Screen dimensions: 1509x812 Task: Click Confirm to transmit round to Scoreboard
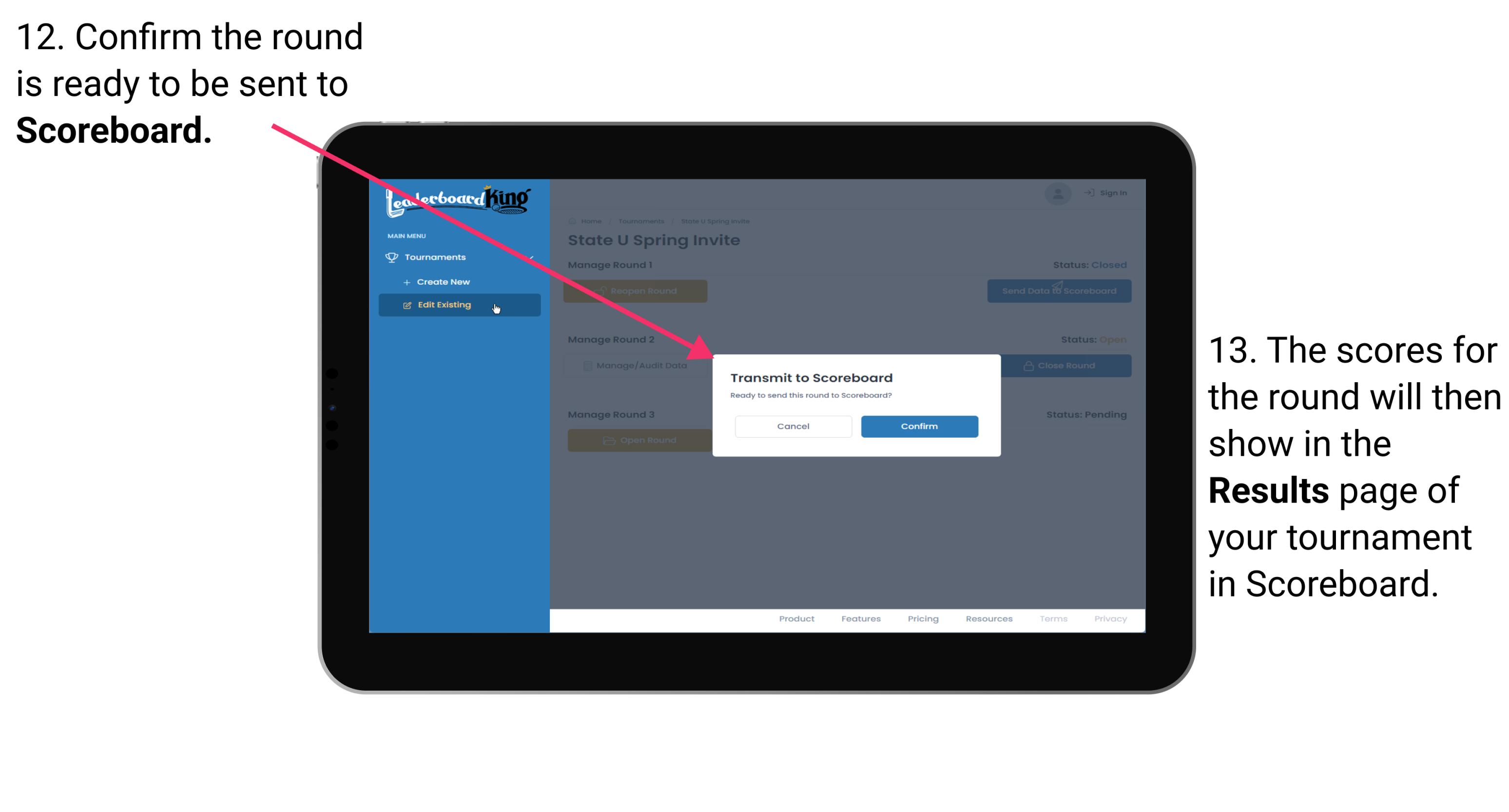pyautogui.click(x=918, y=425)
